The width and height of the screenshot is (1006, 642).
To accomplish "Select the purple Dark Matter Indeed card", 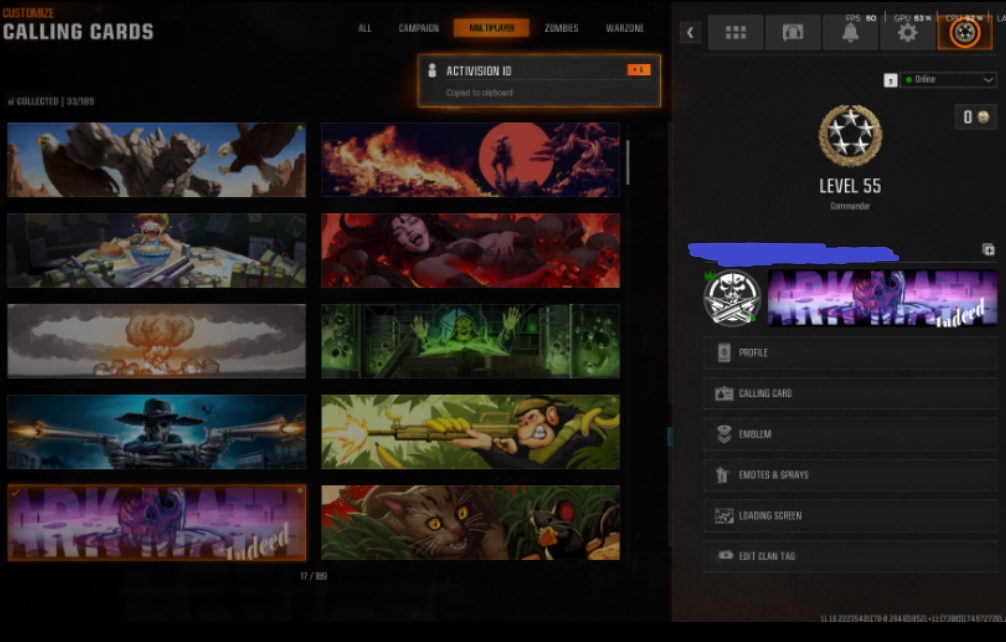I will tap(157, 523).
